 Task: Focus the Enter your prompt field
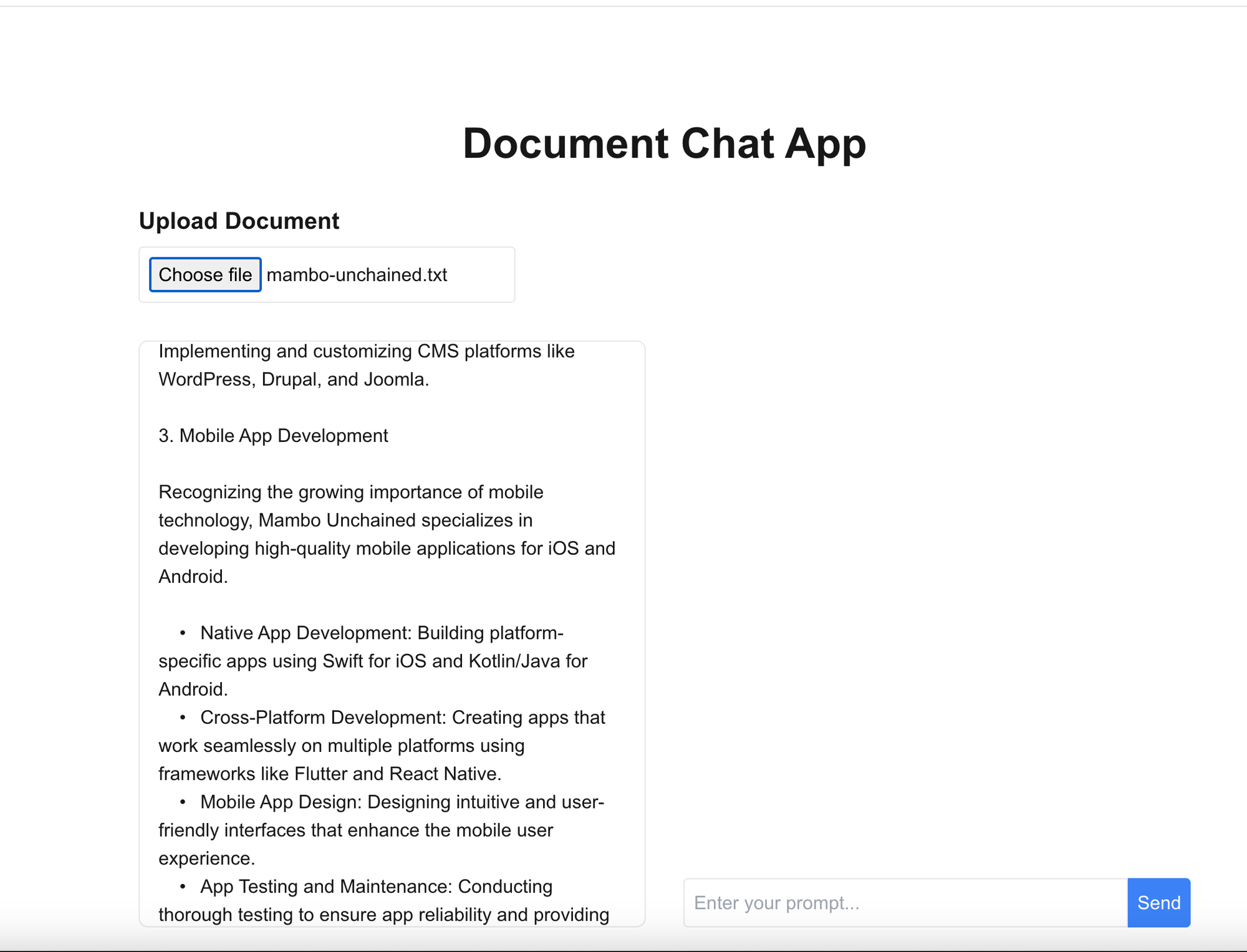[905, 903]
